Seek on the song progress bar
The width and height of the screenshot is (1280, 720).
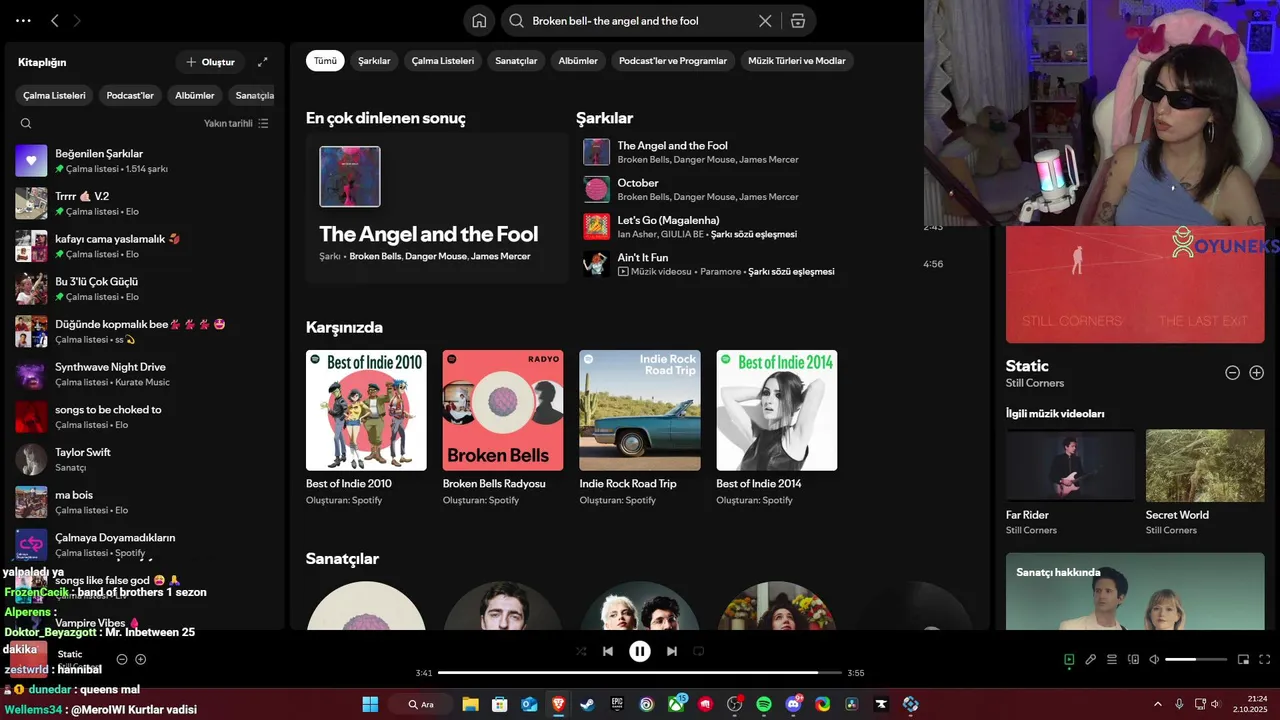pyautogui.click(x=640, y=673)
